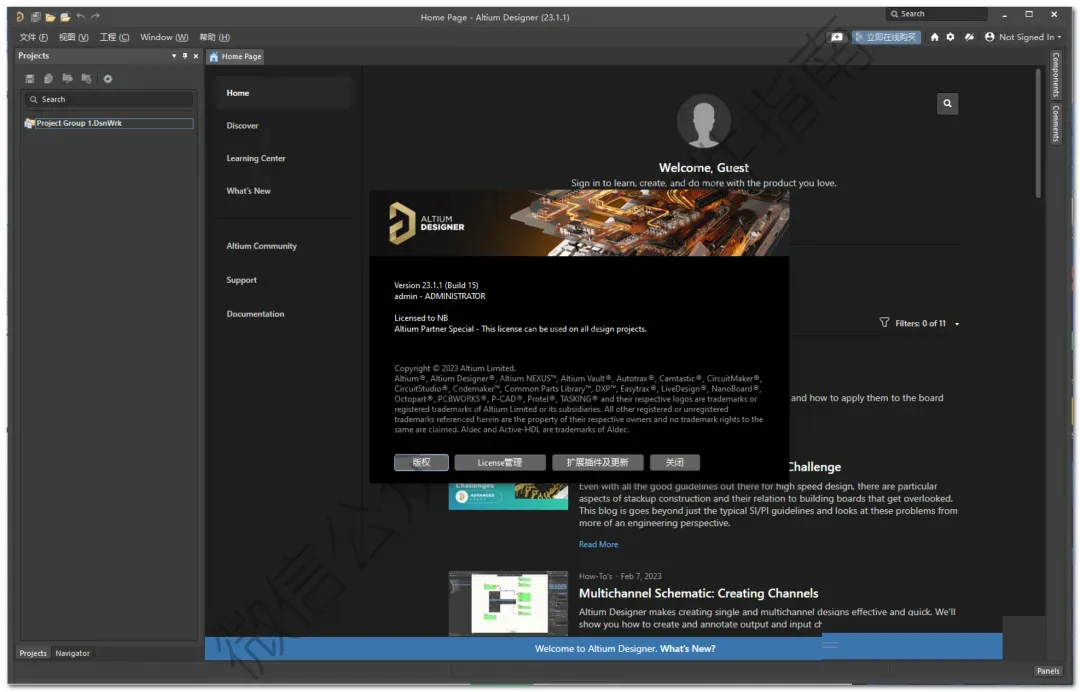
Task: Click the 扩展插件及更新 button
Action: [x=598, y=462]
